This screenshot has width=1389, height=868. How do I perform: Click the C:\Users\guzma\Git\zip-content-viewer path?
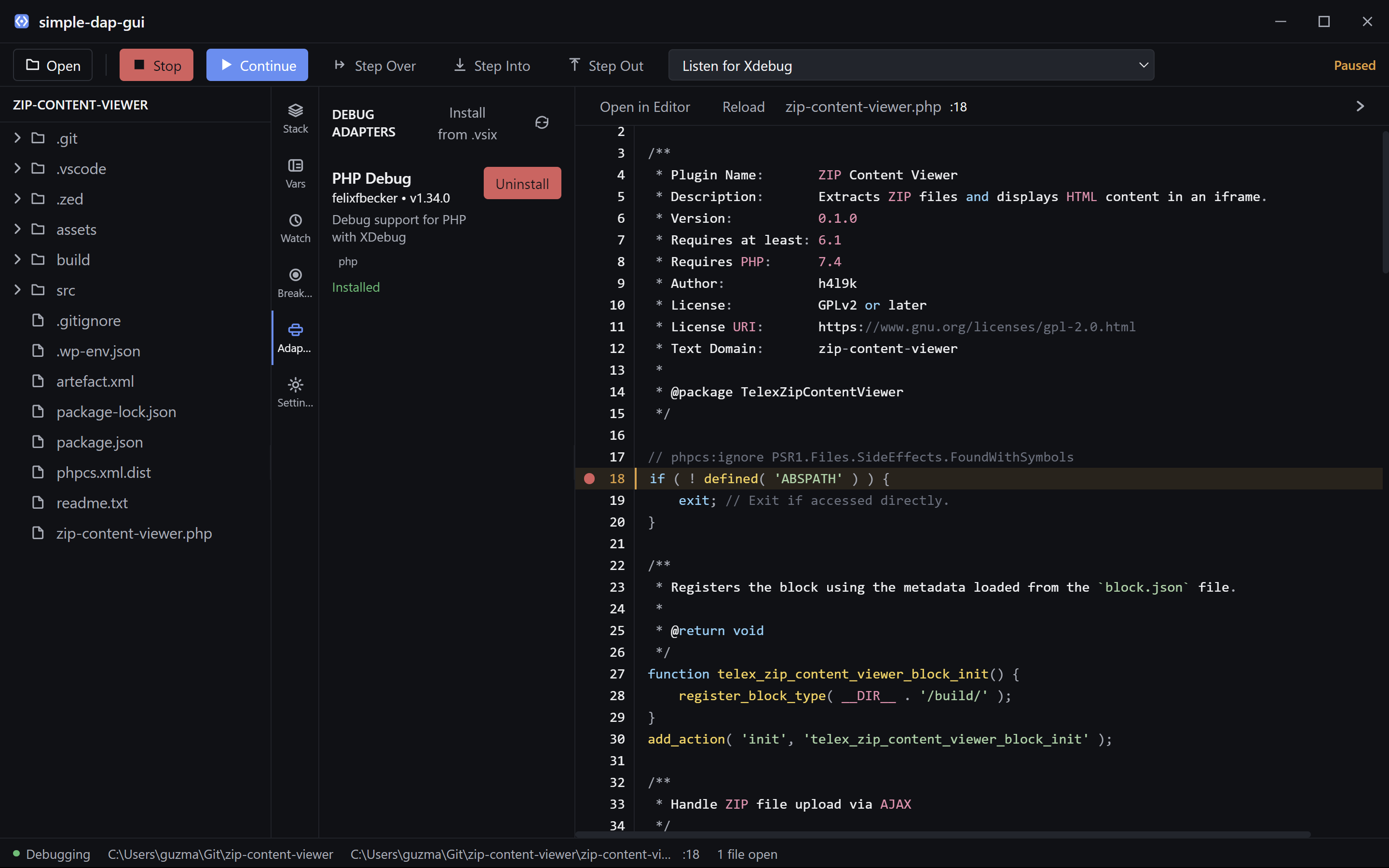click(x=220, y=854)
